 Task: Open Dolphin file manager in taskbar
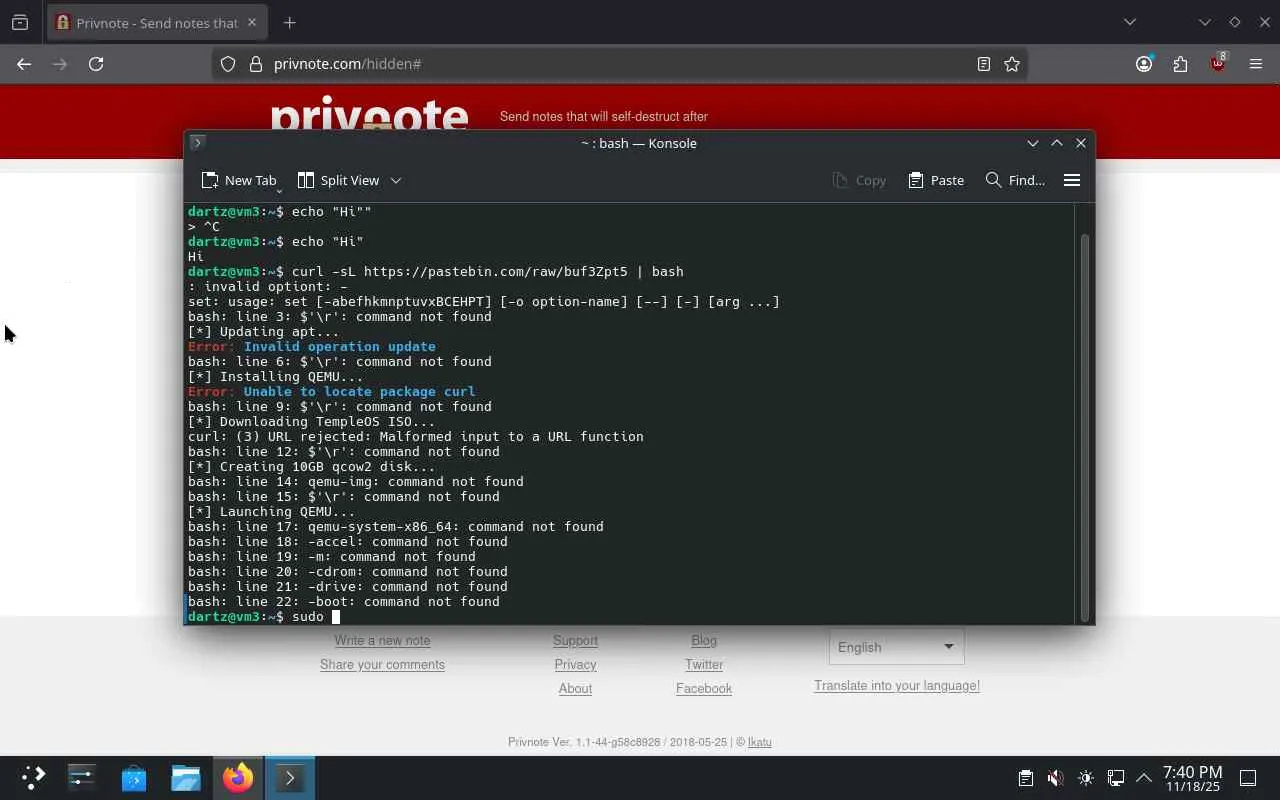185,778
